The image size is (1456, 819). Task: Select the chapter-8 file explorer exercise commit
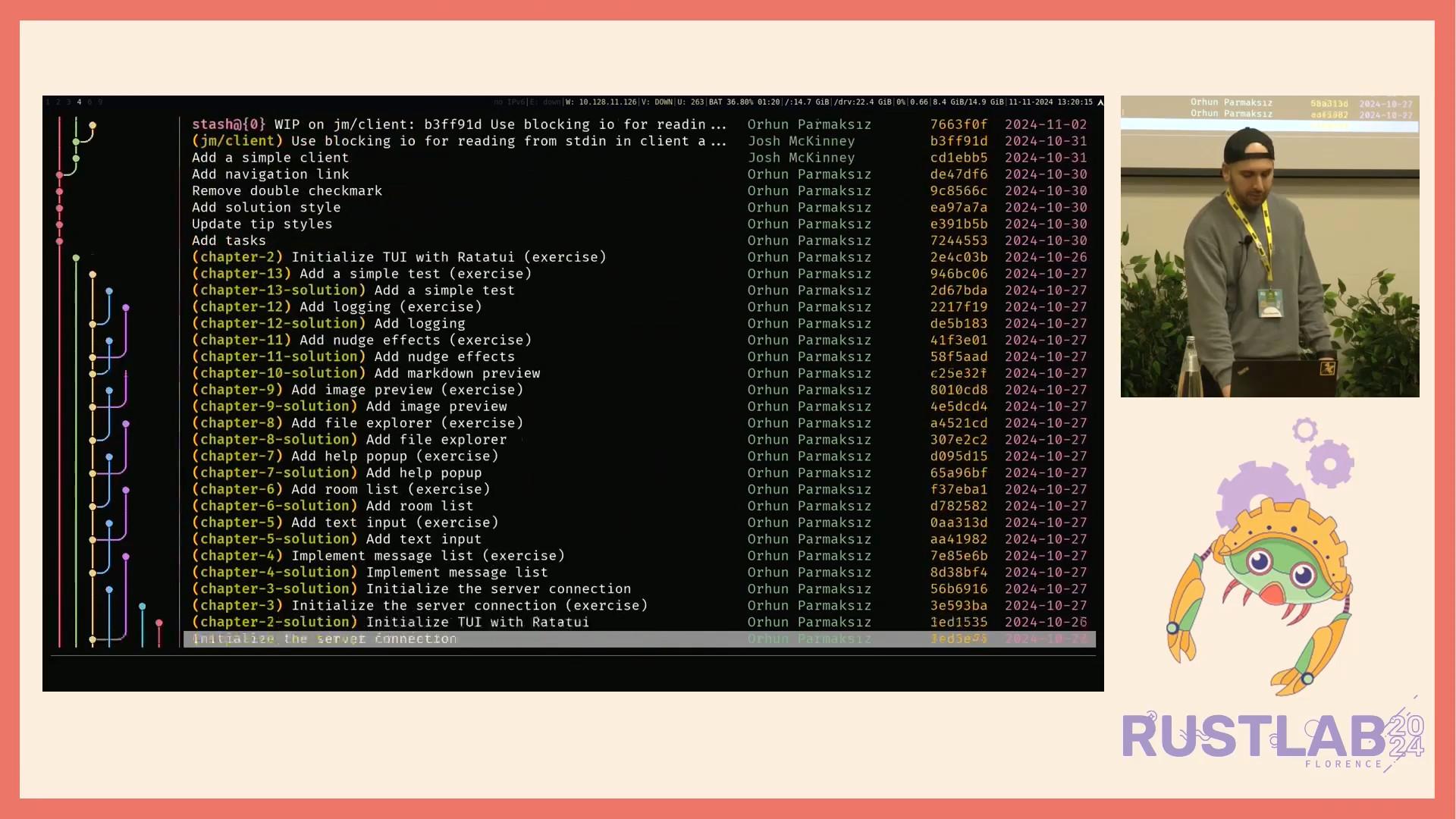click(639, 423)
